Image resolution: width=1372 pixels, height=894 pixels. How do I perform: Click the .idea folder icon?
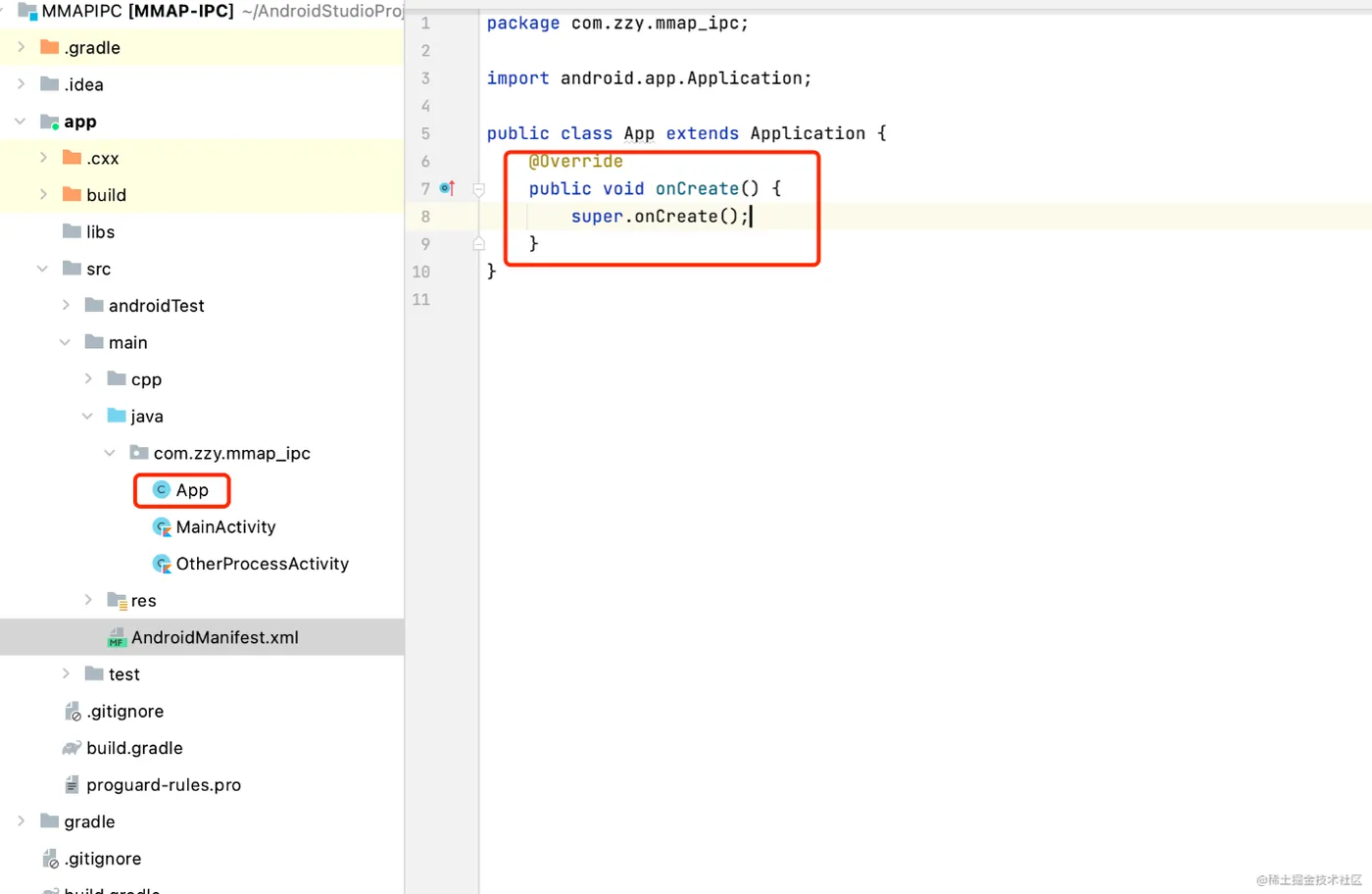click(49, 84)
